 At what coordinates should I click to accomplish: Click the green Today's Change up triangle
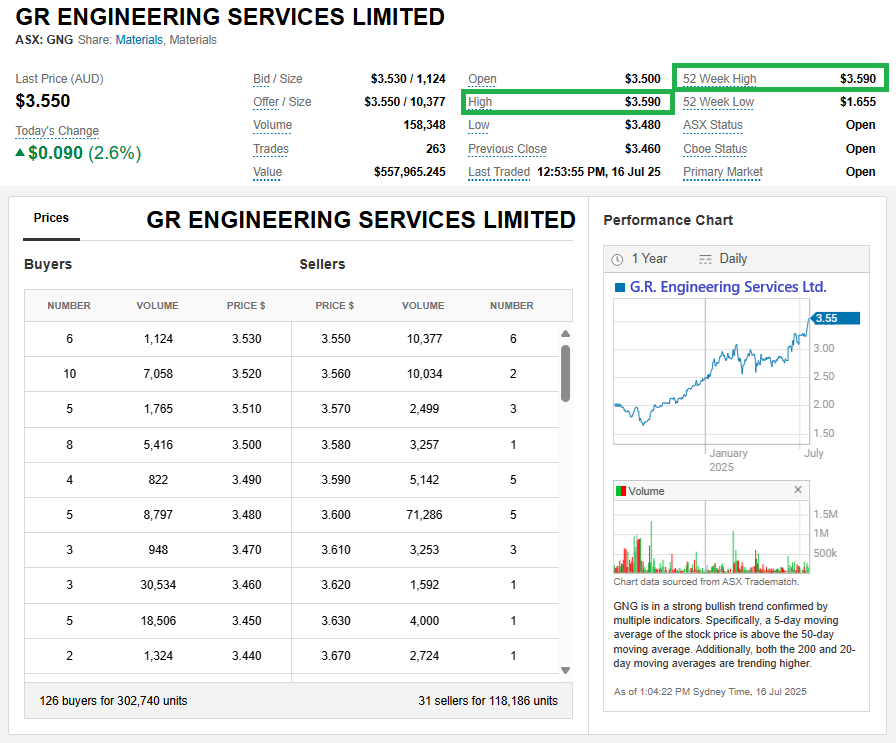pyautogui.click(x=20, y=153)
